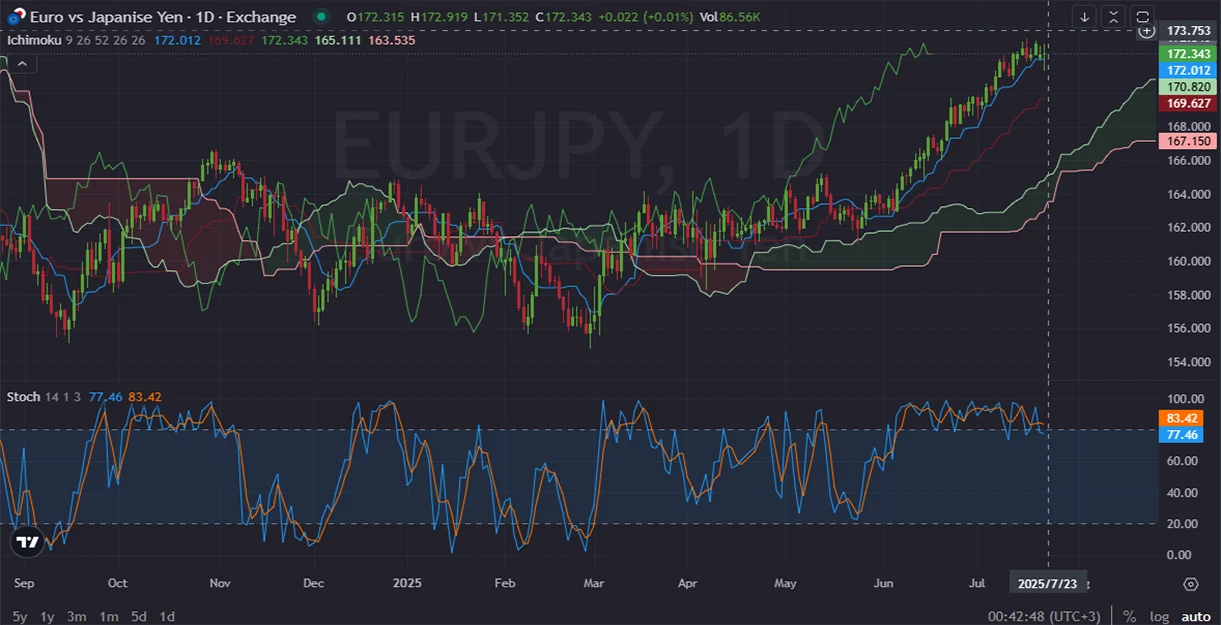This screenshot has width=1221, height=625.
Task: Click the 169.627 dark red price label
Action: pos(1186,103)
